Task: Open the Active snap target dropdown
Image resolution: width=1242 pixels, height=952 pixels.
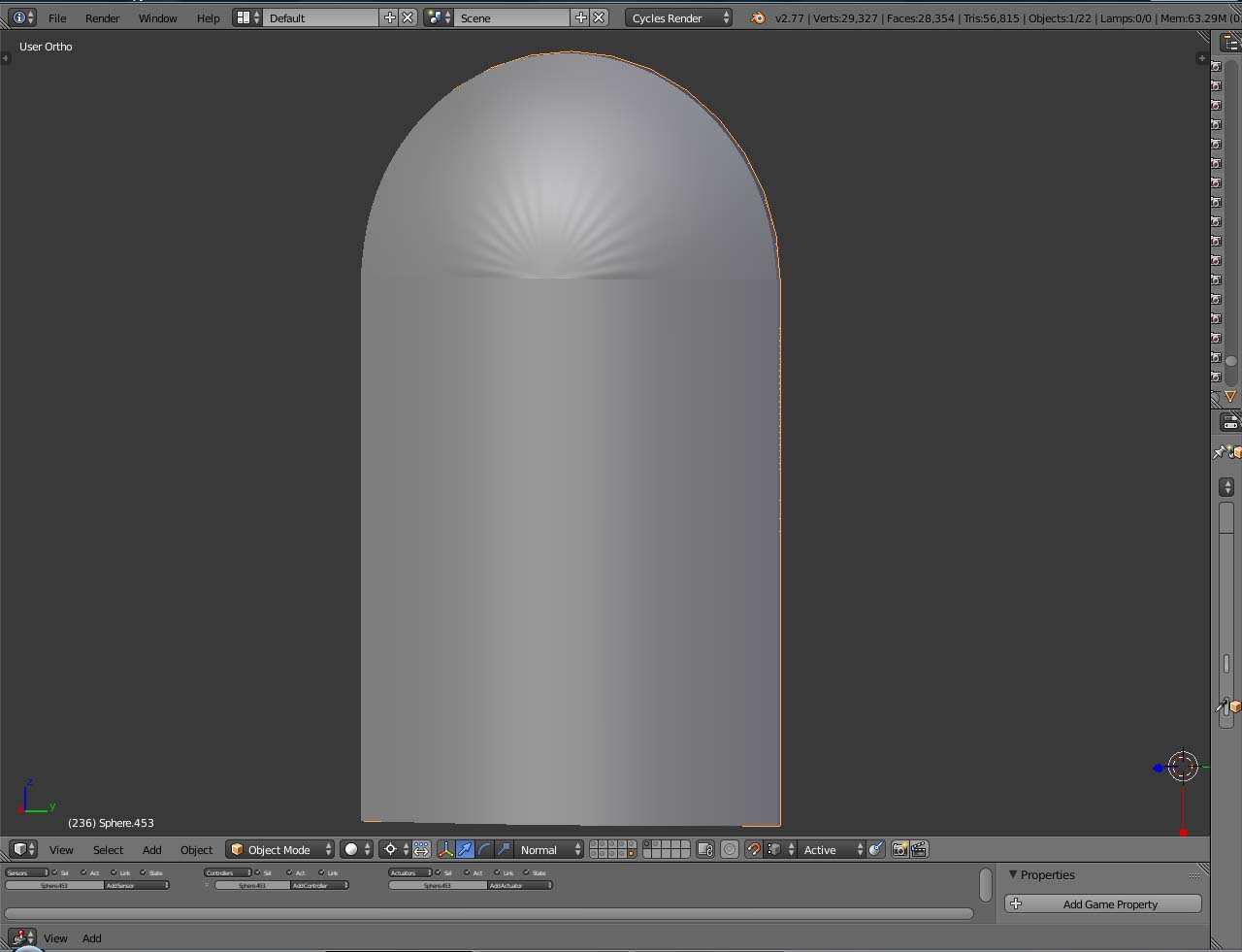Action: pyautogui.click(x=831, y=849)
